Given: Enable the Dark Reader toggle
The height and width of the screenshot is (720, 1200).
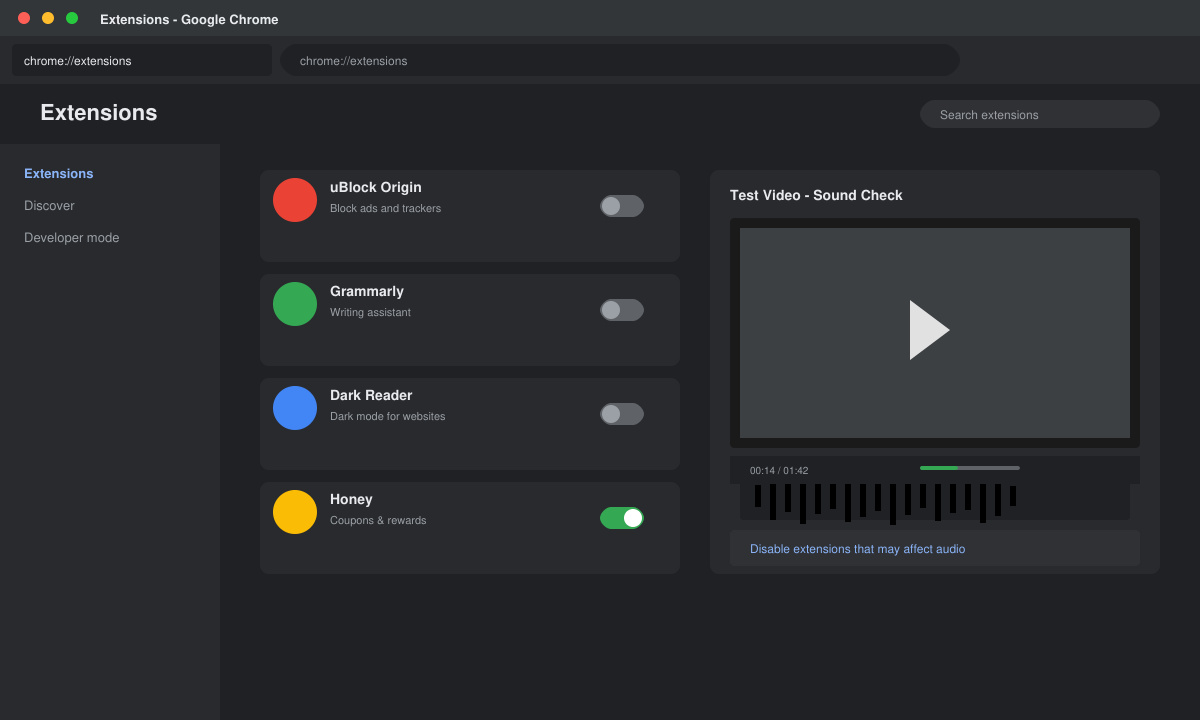Looking at the screenshot, I should 622,414.
